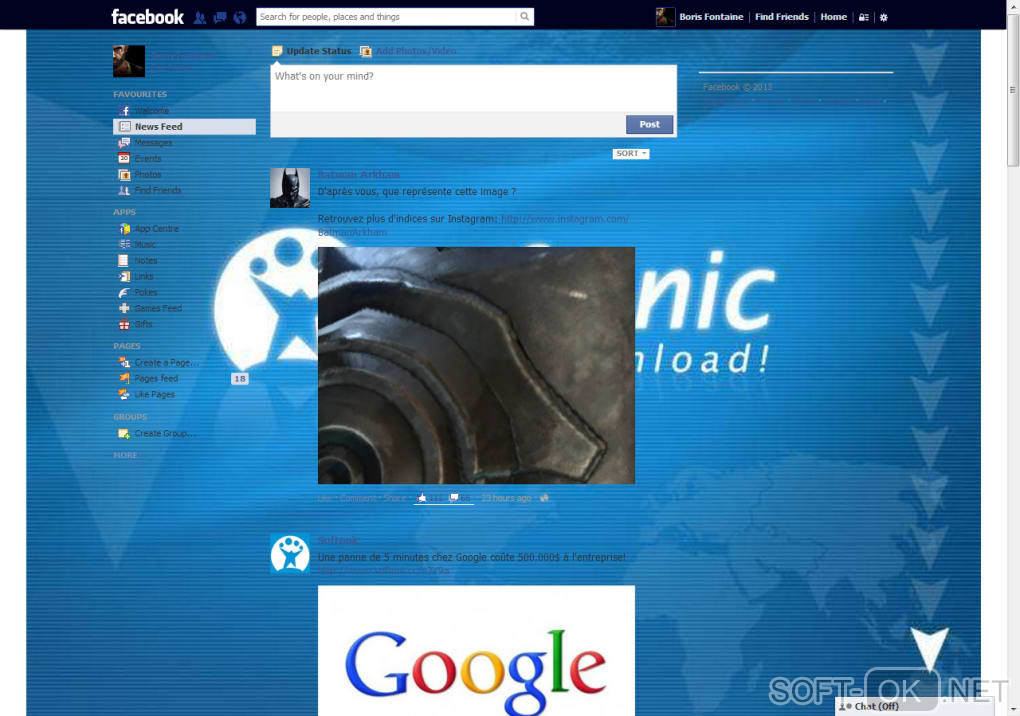Click the Gifts app icon

(x=124, y=325)
